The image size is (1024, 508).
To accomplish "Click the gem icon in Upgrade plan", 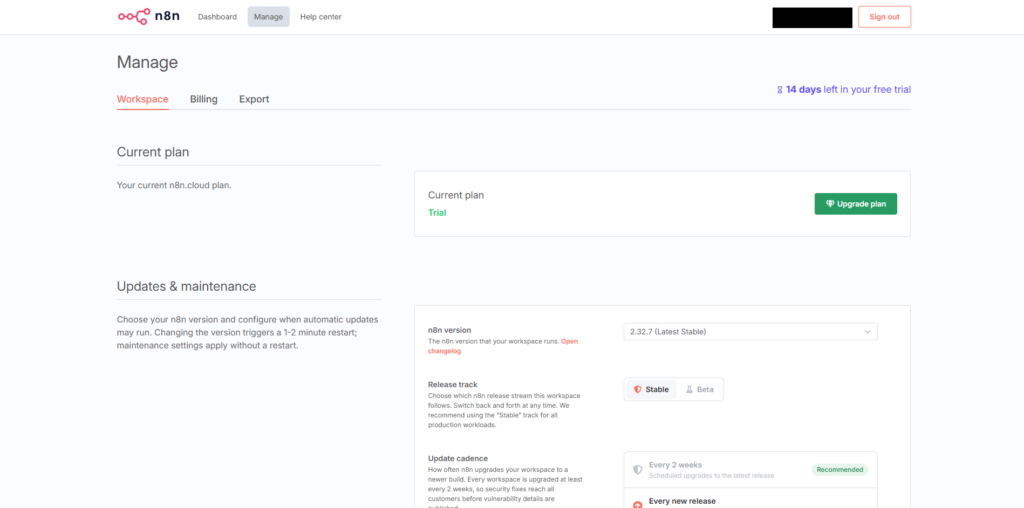I will coord(830,204).
